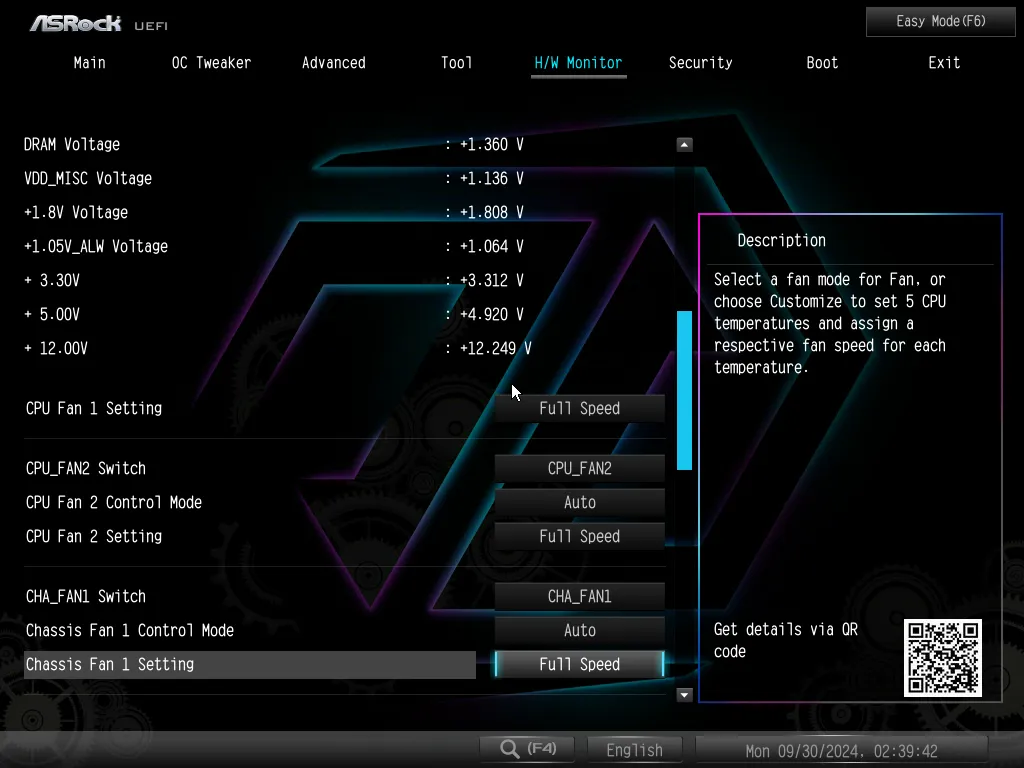Viewport: 1024px width, 768px height.
Task: Open the Boot tab
Action: click(x=822, y=63)
